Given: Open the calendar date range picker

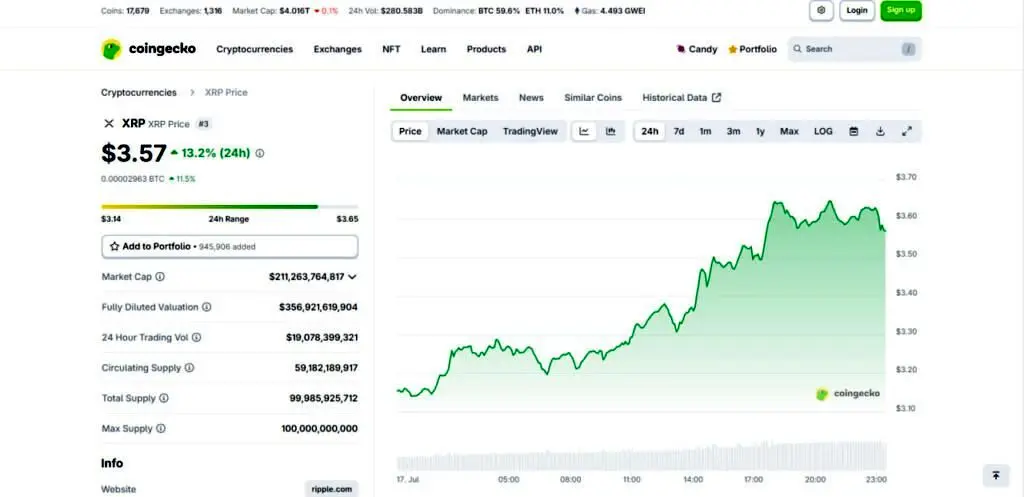Looking at the screenshot, I should (854, 131).
